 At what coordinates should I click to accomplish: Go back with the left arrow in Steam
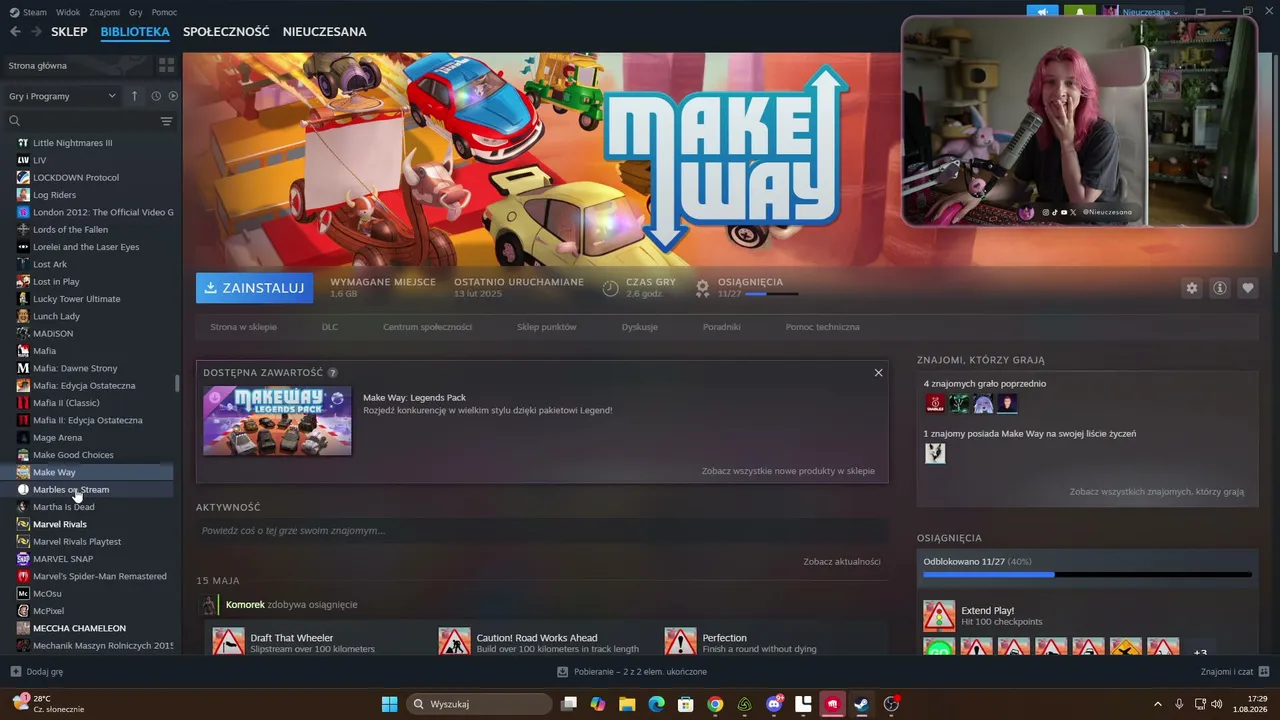[x=15, y=32]
